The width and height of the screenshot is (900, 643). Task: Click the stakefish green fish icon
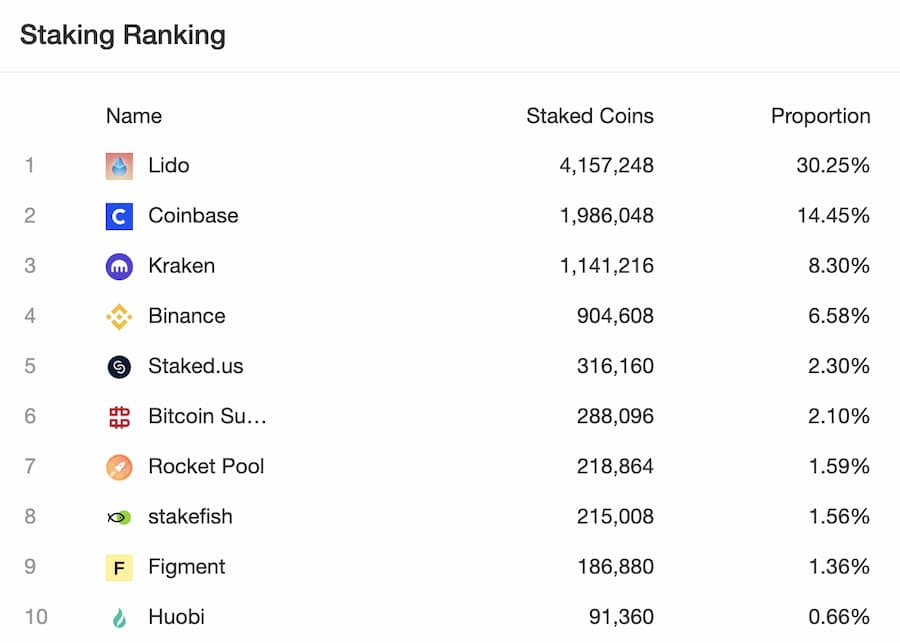point(119,517)
